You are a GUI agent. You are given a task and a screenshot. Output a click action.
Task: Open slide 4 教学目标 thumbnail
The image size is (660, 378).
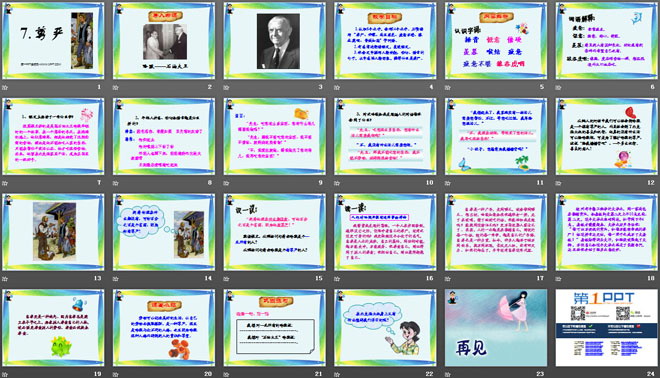point(385,41)
